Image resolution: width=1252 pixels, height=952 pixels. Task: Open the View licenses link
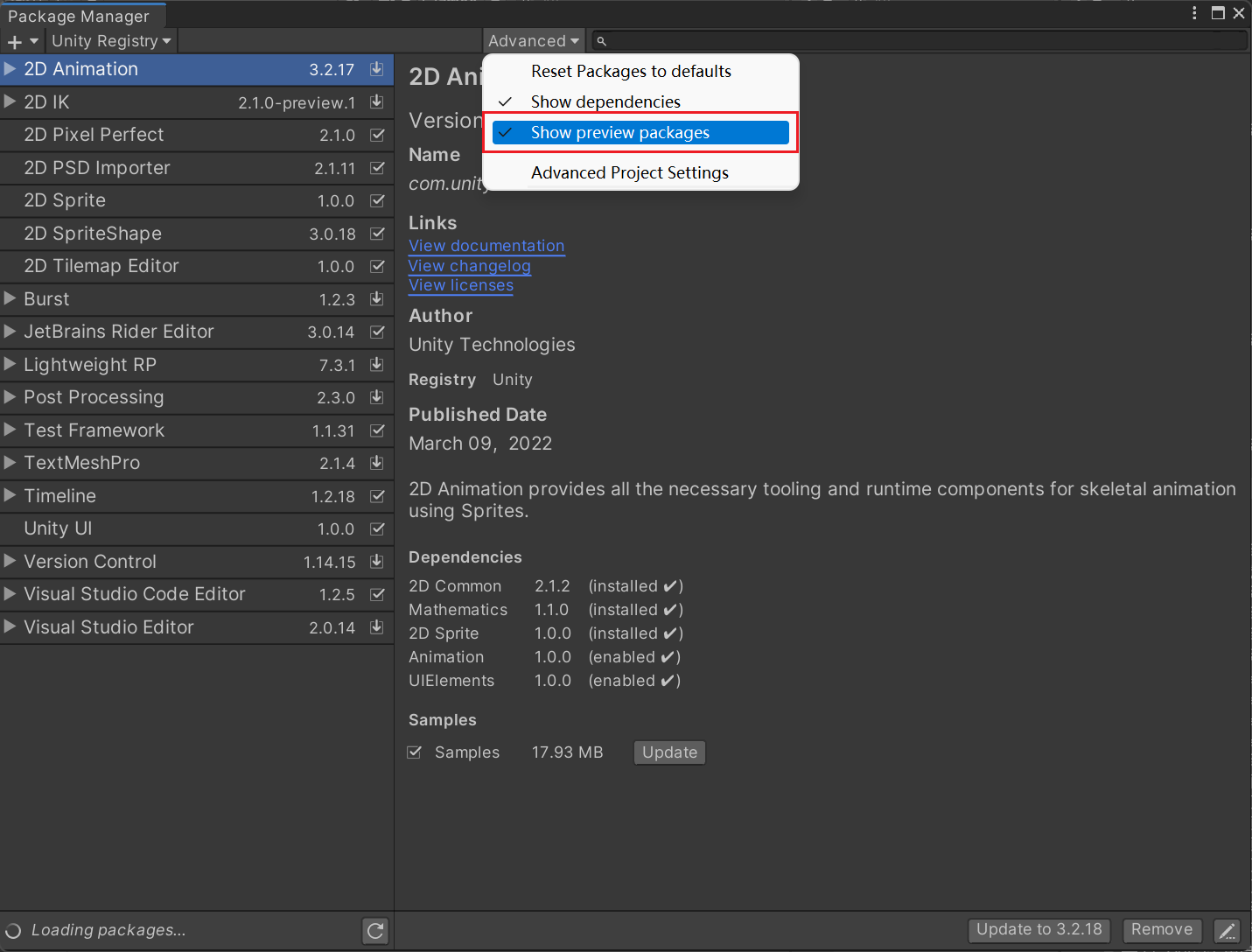pos(461,285)
